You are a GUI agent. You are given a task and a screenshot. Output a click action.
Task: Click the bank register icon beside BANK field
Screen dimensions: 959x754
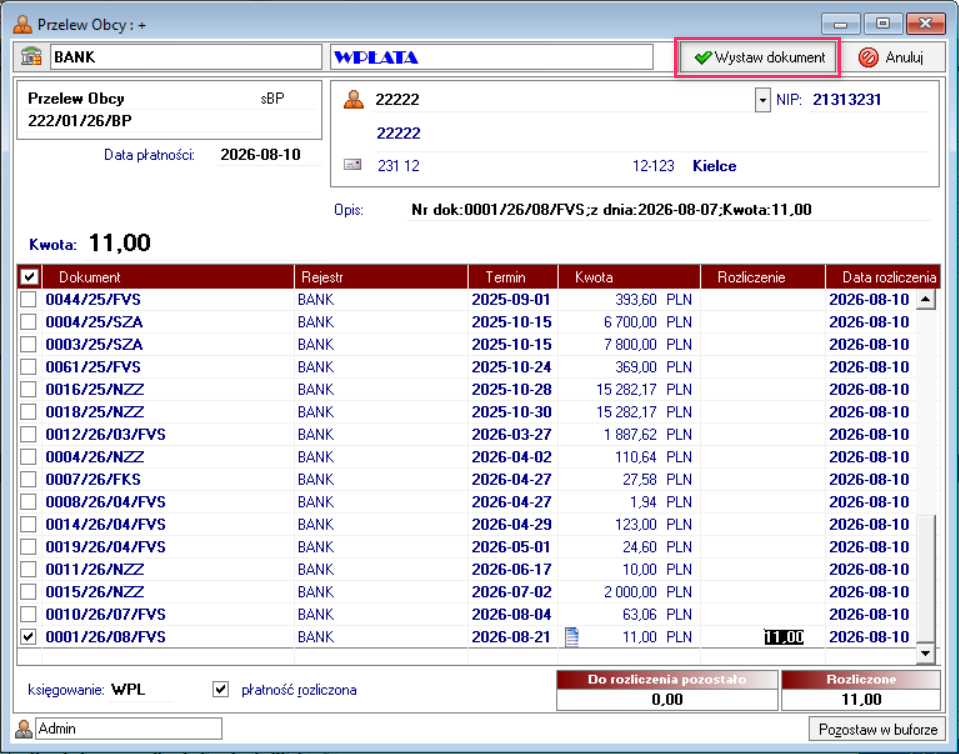point(31,57)
